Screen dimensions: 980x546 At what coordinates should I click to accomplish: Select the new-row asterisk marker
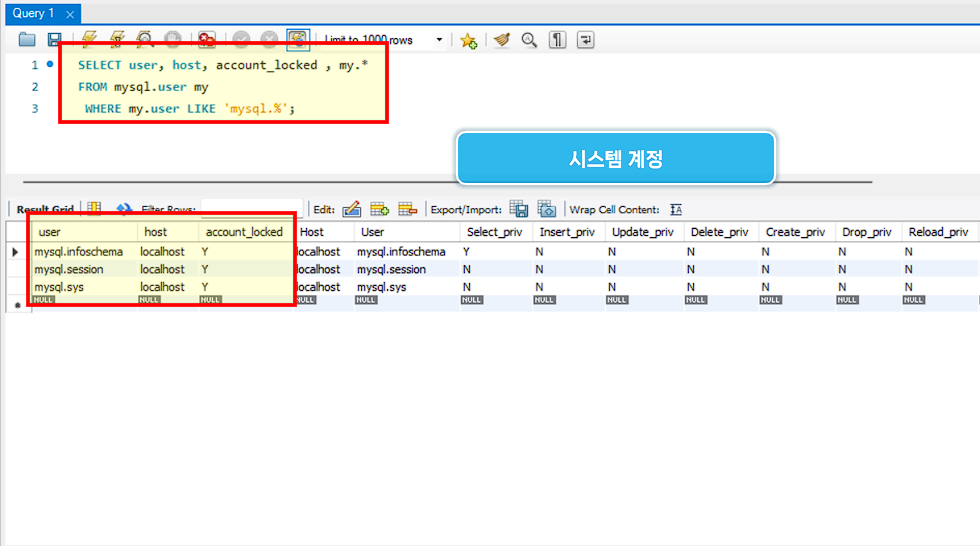pos(18,305)
